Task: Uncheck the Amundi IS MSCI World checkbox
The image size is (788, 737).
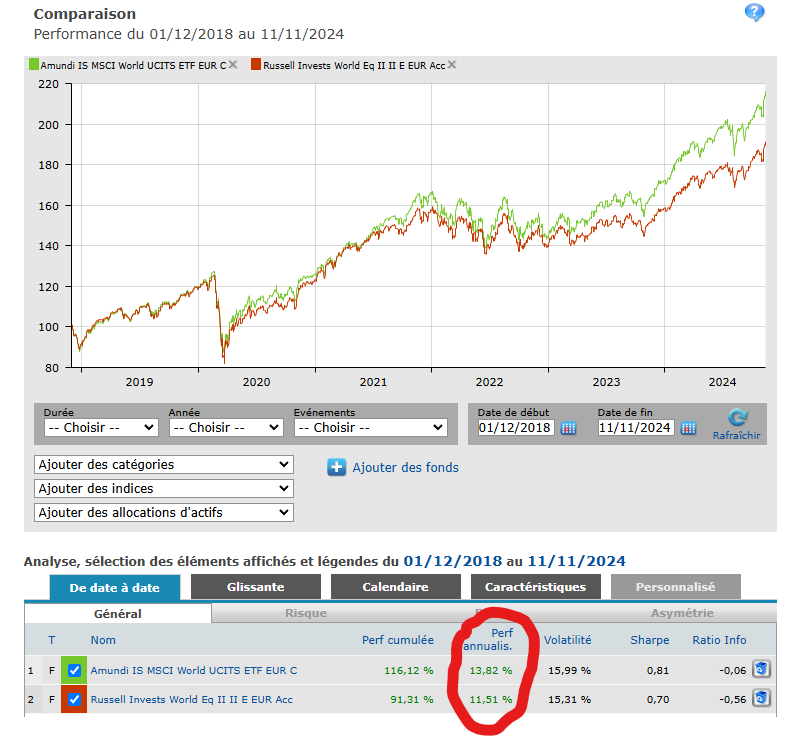Action: (74, 670)
